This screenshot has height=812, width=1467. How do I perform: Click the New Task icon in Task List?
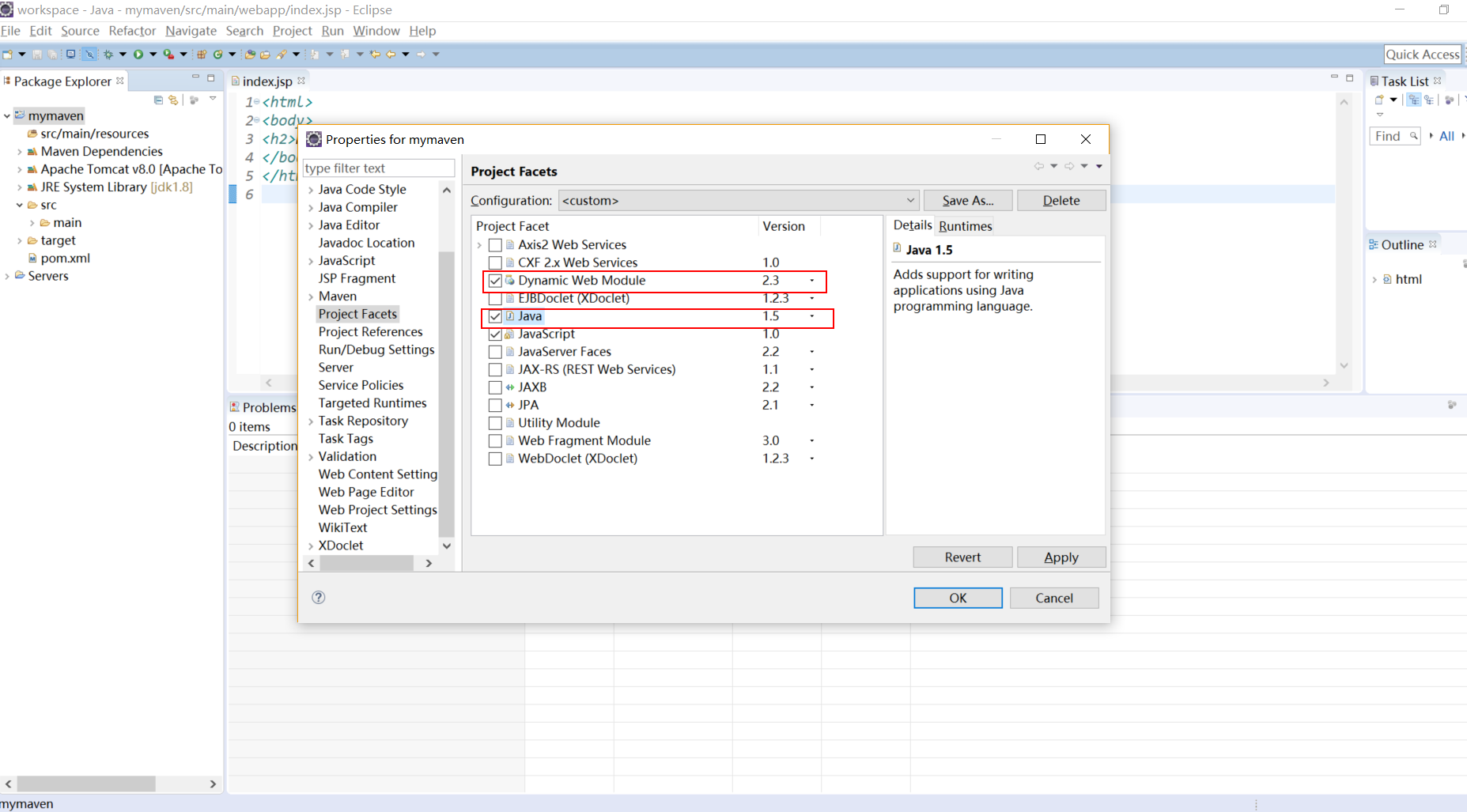(1379, 100)
